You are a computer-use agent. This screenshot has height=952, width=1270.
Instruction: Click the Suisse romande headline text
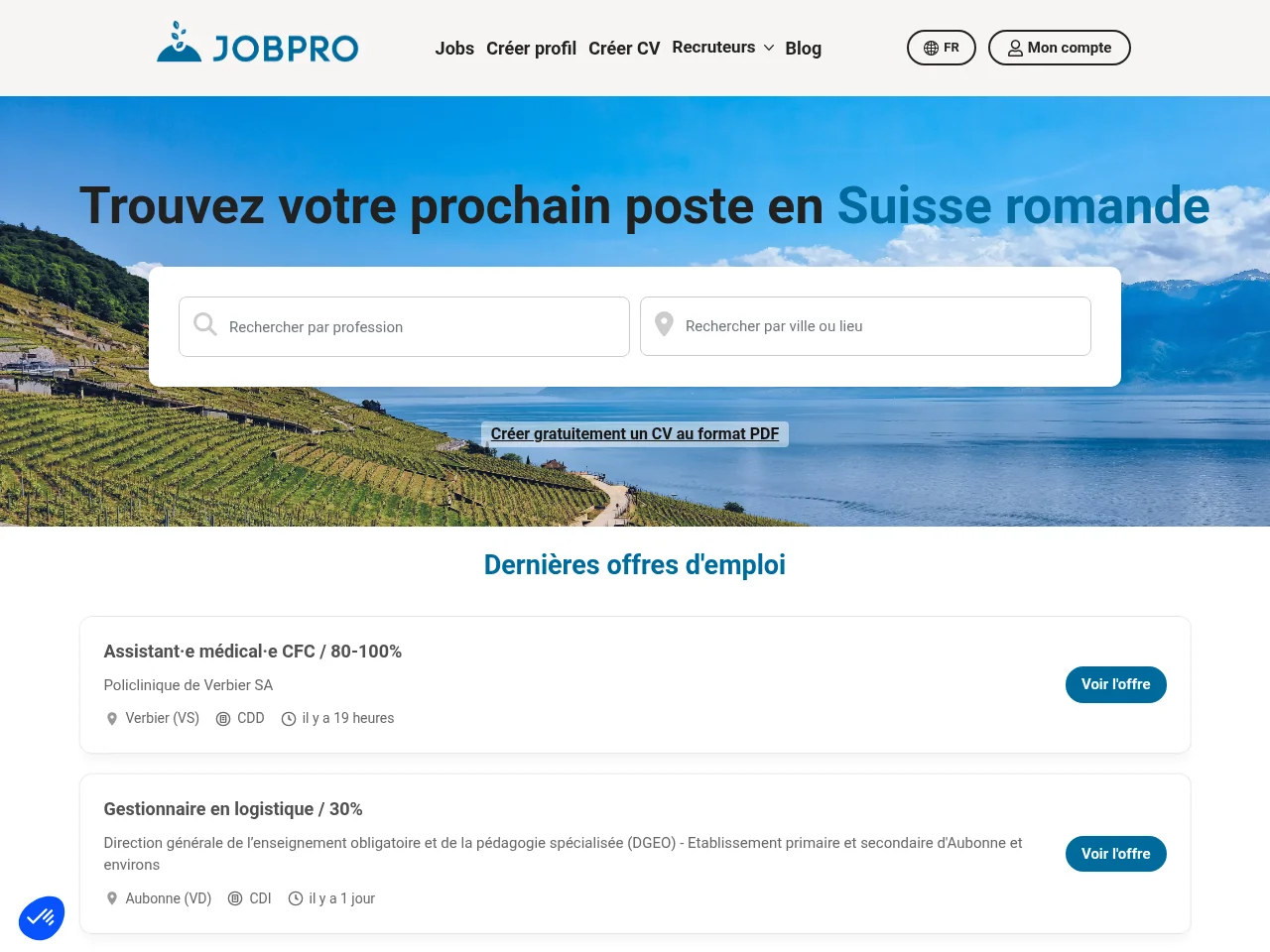1024,206
